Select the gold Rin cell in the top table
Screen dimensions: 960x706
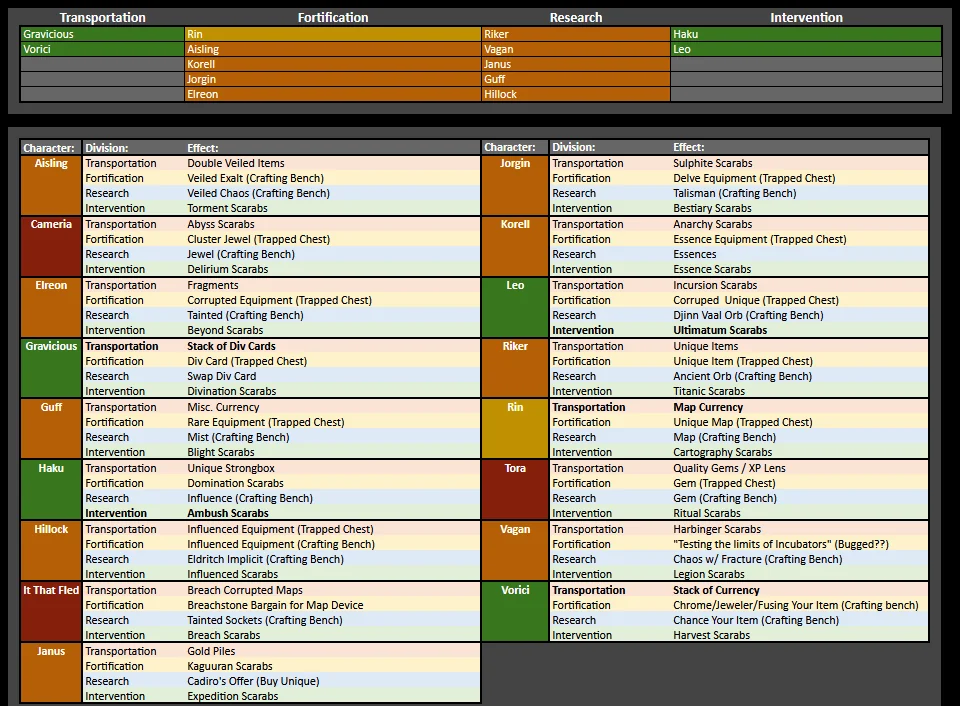pyautogui.click(x=332, y=34)
